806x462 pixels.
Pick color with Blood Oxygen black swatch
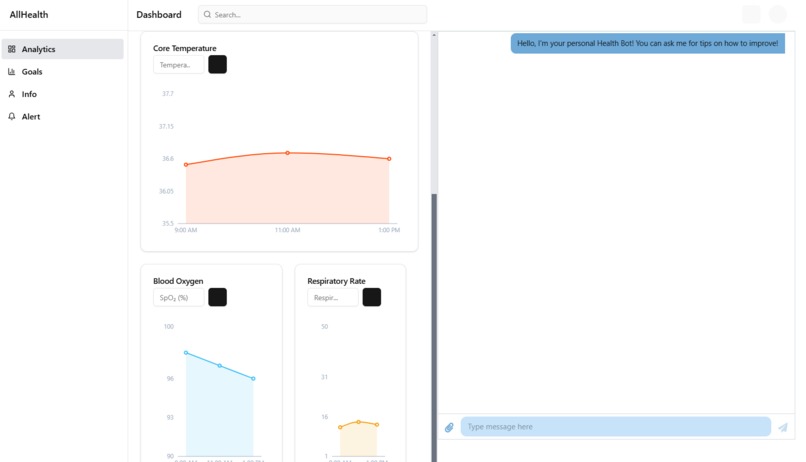pyautogui.click(x=217, y=298)
